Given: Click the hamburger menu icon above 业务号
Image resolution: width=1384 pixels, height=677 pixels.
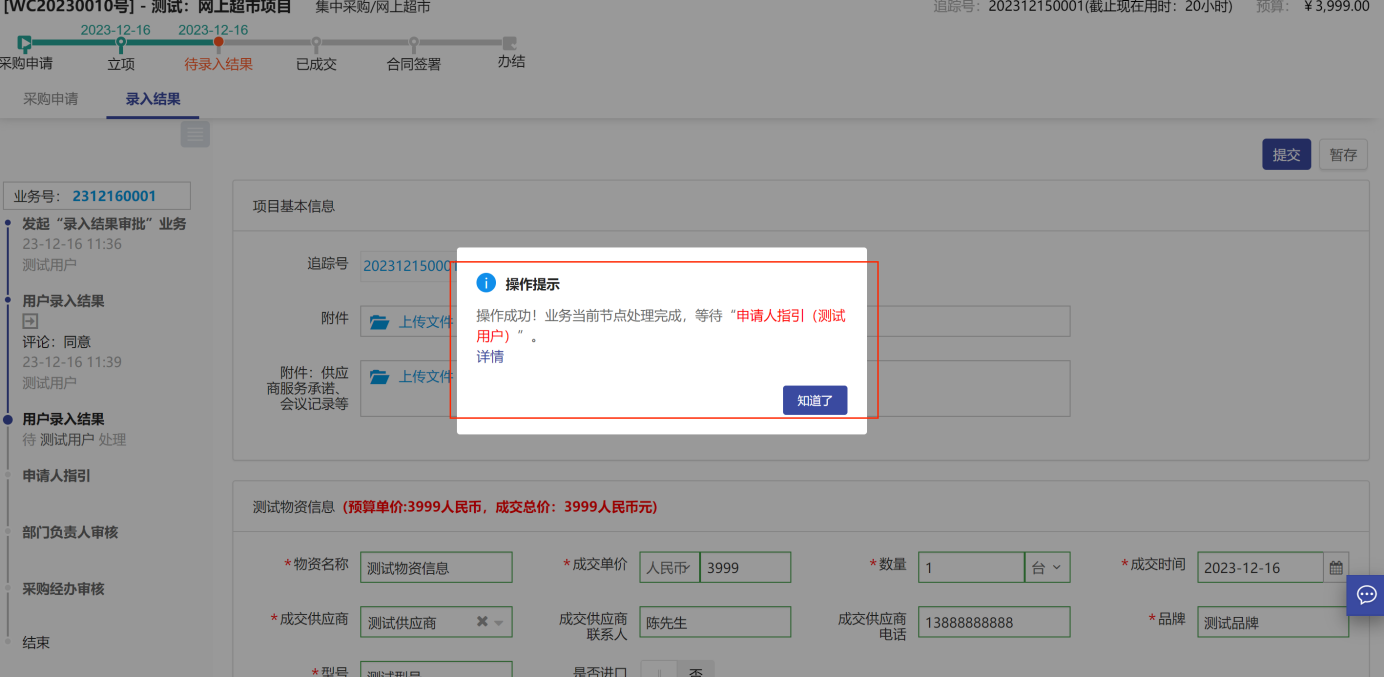Looking at the screenshot, I should pyautogui.click(x=195, y=134).
